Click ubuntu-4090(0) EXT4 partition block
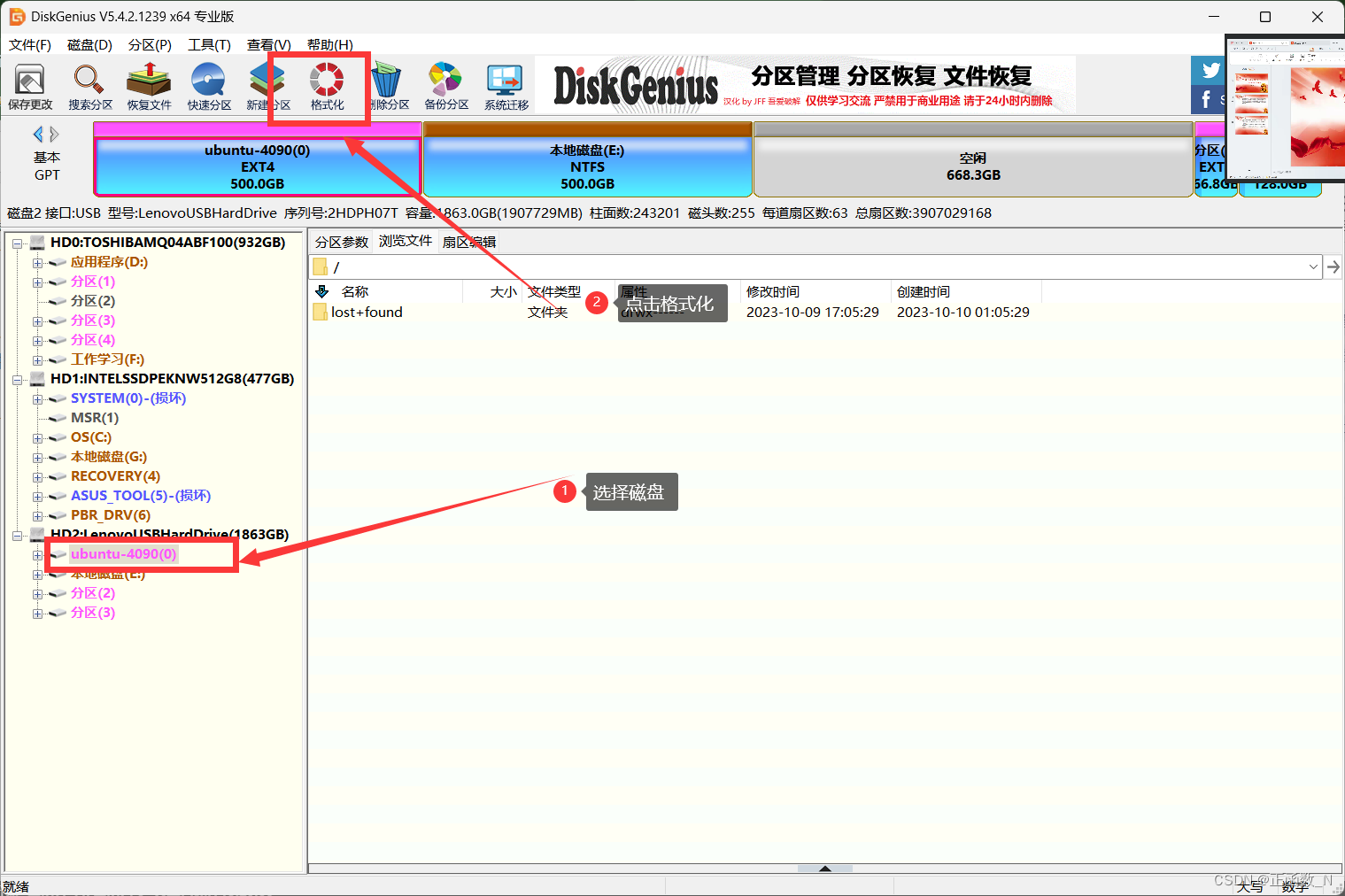1345x896 pixels. pyautogui.click(x=258, y=159)
